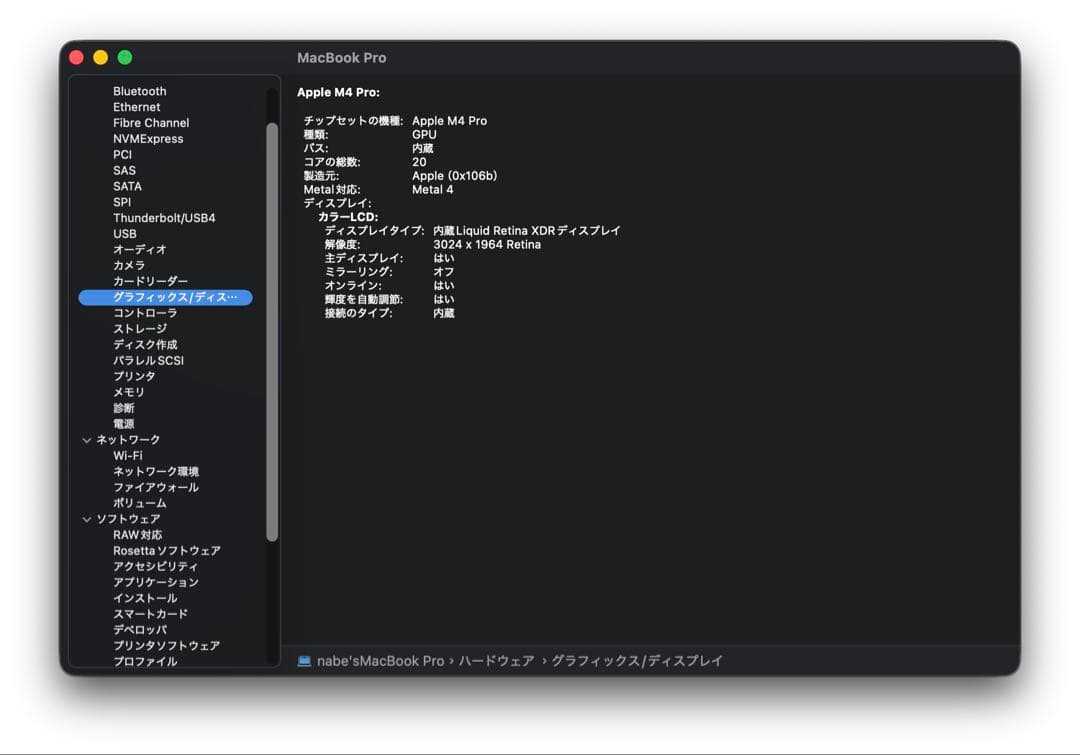
Task: Click the sidebar vertical scrollbar thumb
Action: pyautogui.click(x=272, y=332)
